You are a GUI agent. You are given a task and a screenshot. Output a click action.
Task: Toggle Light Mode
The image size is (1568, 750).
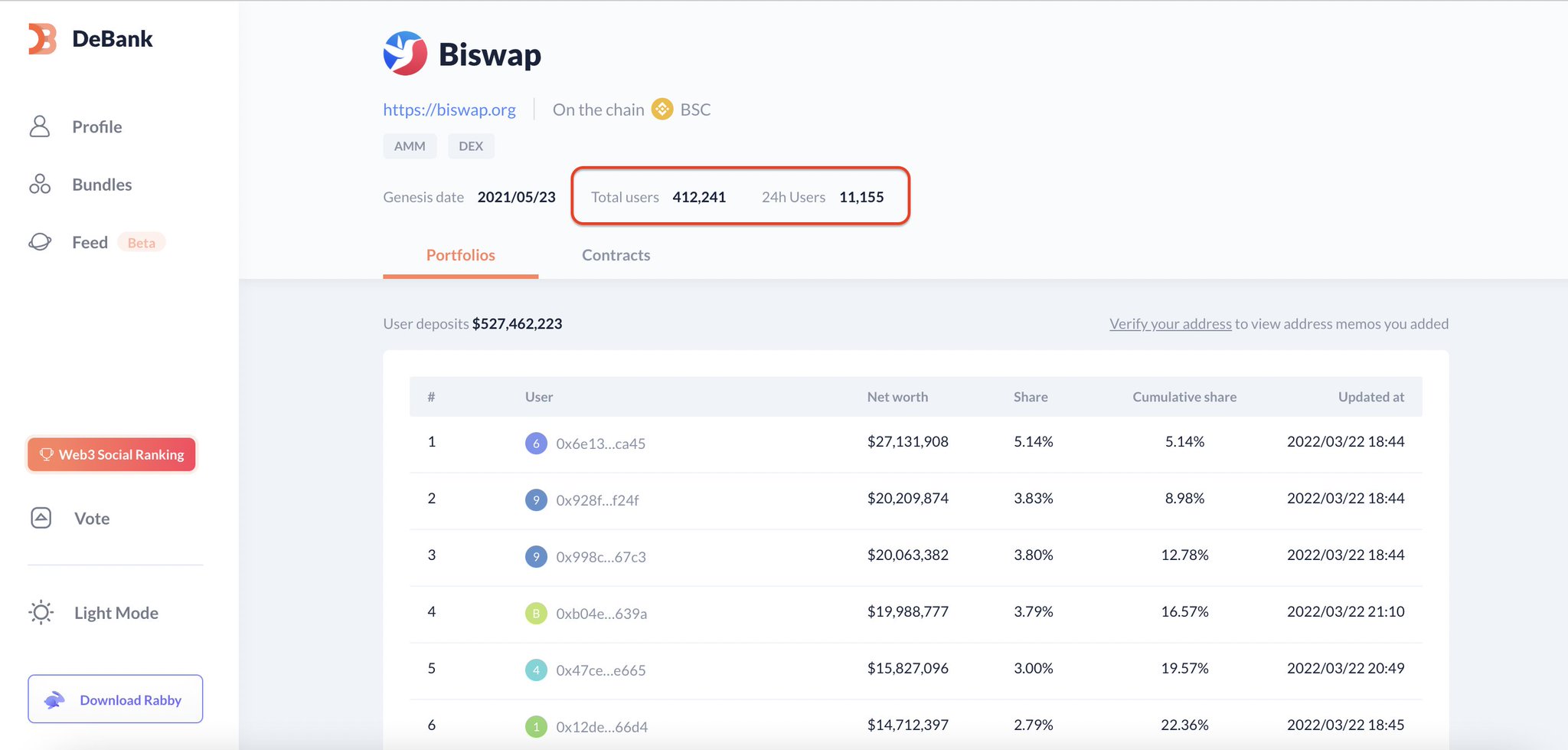41,612
